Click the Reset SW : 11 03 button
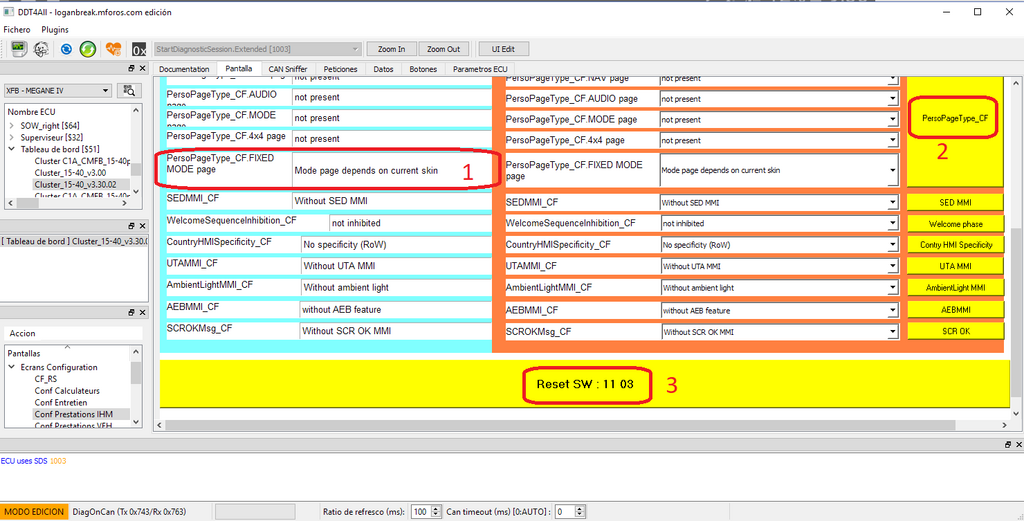The height and width of the screenshot is (521, 1024). point(584,384)
